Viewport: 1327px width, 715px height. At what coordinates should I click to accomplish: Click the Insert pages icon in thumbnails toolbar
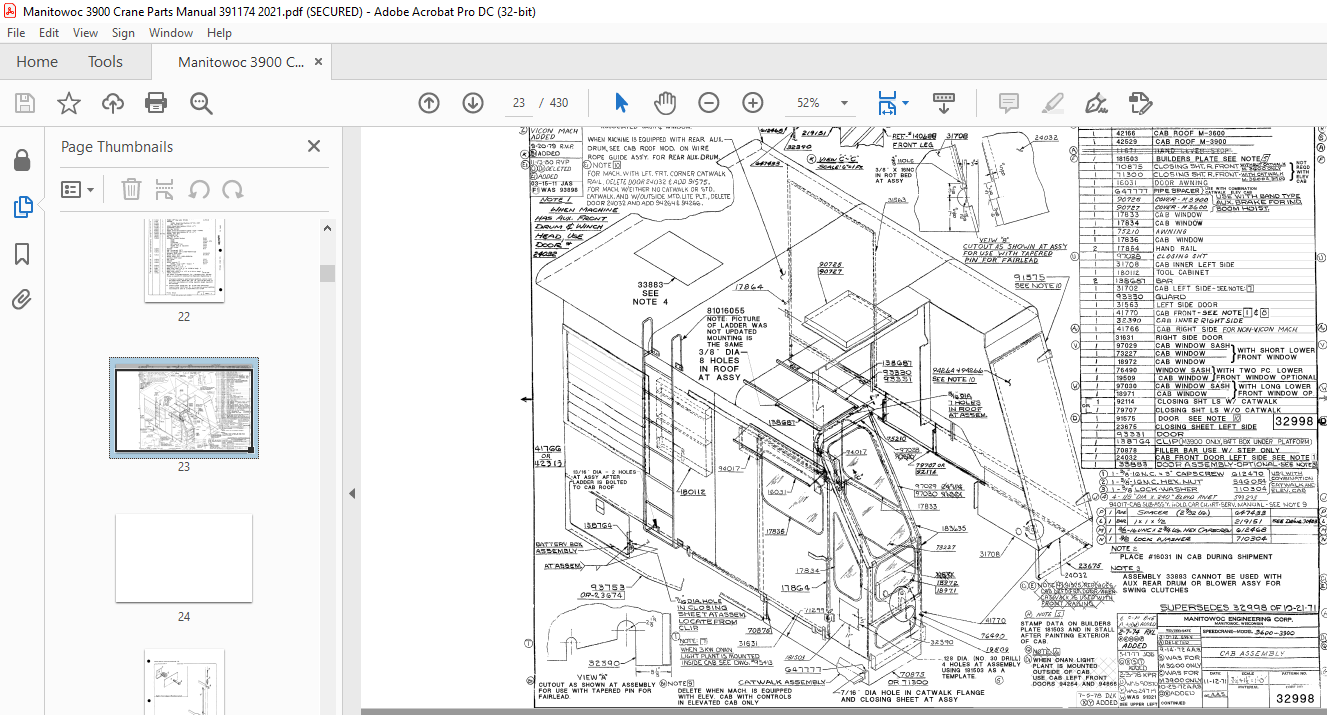pos(165,189)
